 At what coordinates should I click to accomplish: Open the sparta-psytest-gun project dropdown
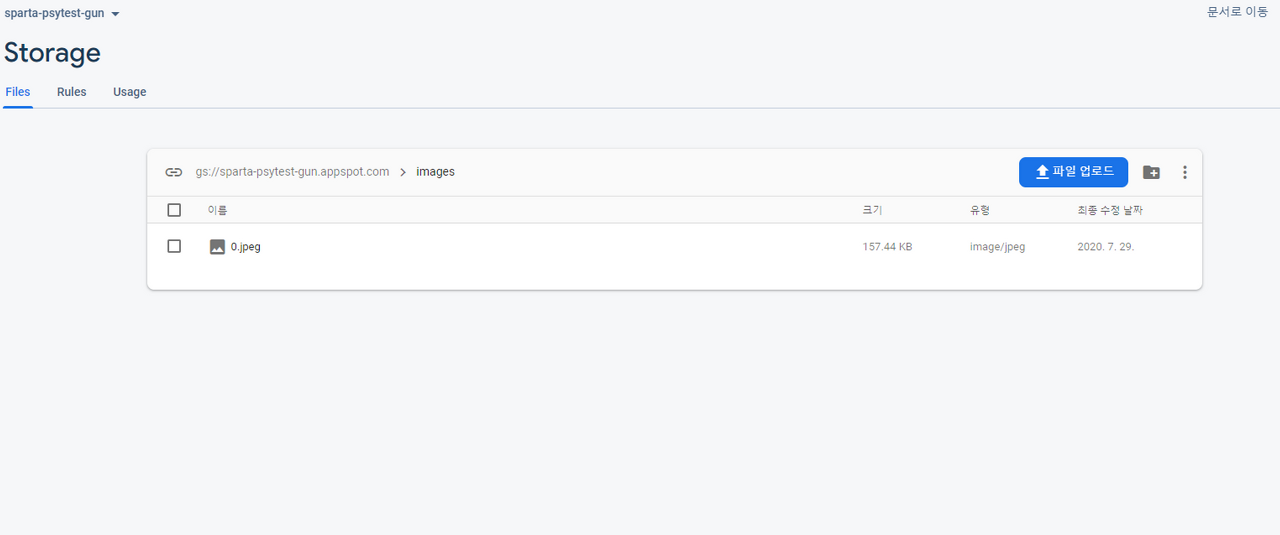[62, 14]
